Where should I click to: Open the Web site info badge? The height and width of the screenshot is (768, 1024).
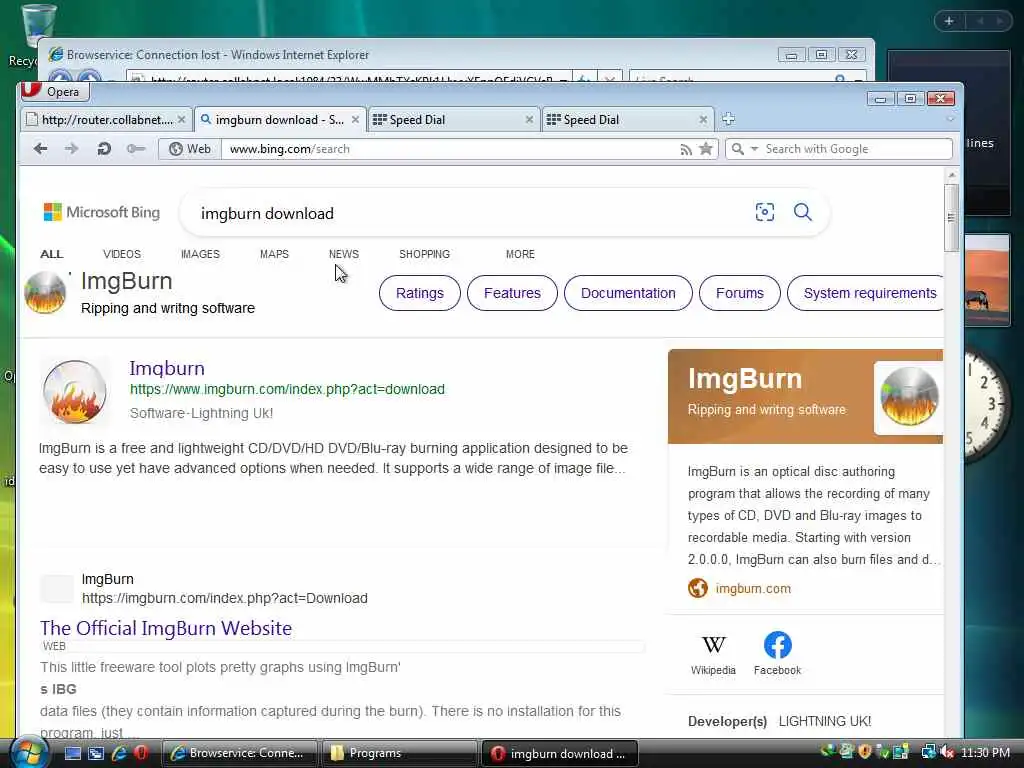click(190, 149)
